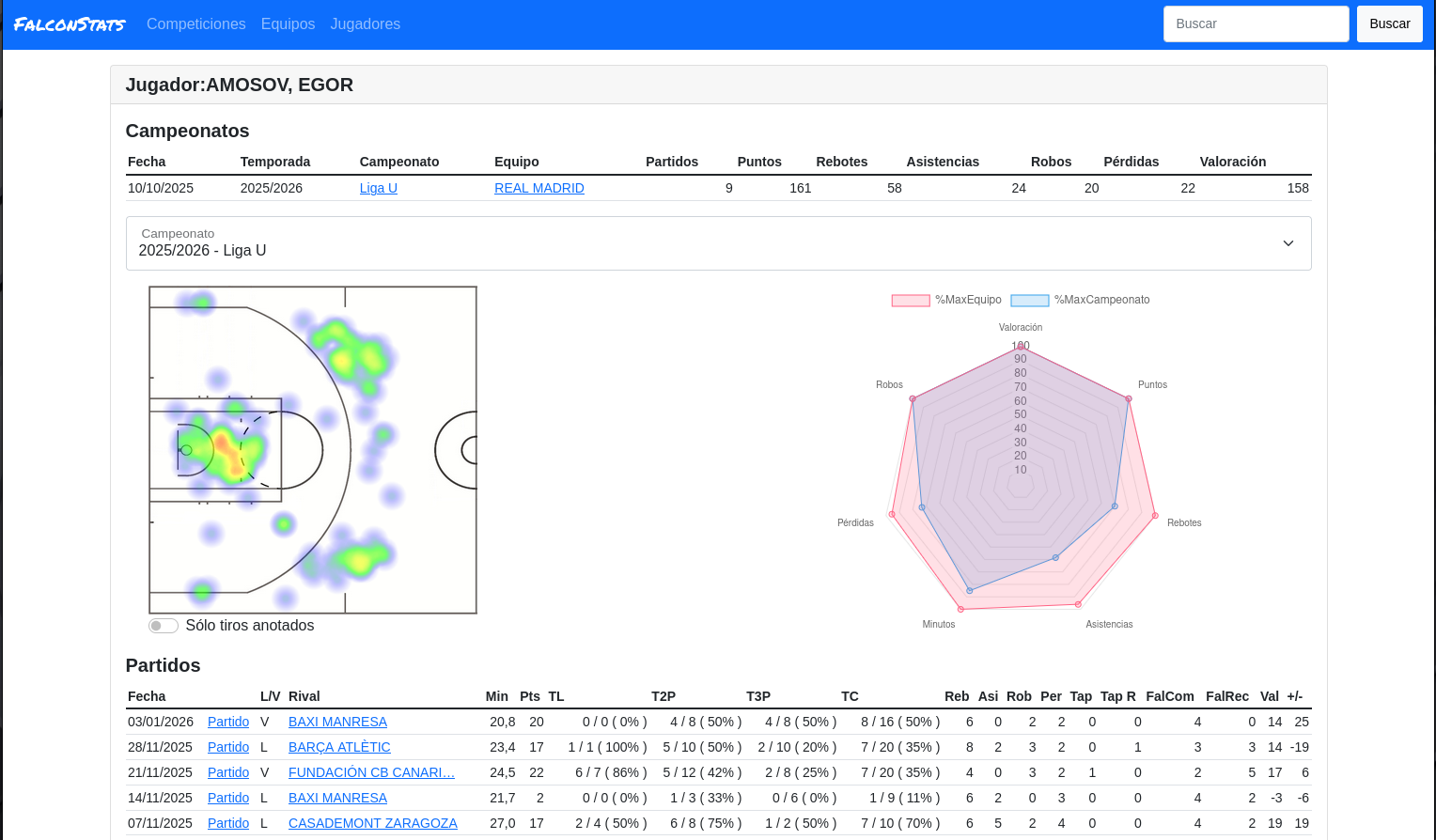
Task: Open the Jugadores navigation link
Action: pyautogui.click(x=365, y=24)
